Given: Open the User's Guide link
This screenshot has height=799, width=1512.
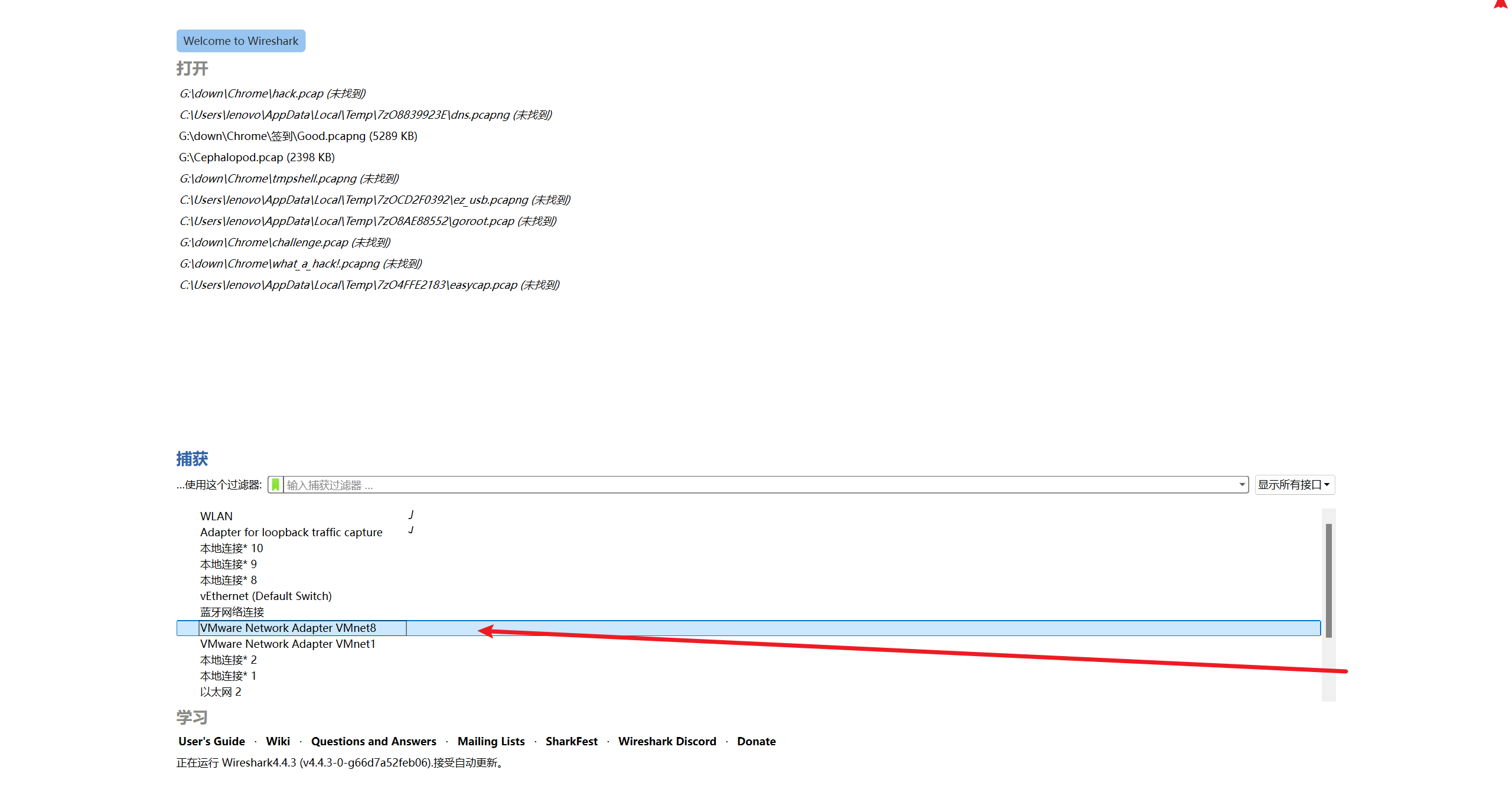Looking at the screenshot, I should pos(211,741).
